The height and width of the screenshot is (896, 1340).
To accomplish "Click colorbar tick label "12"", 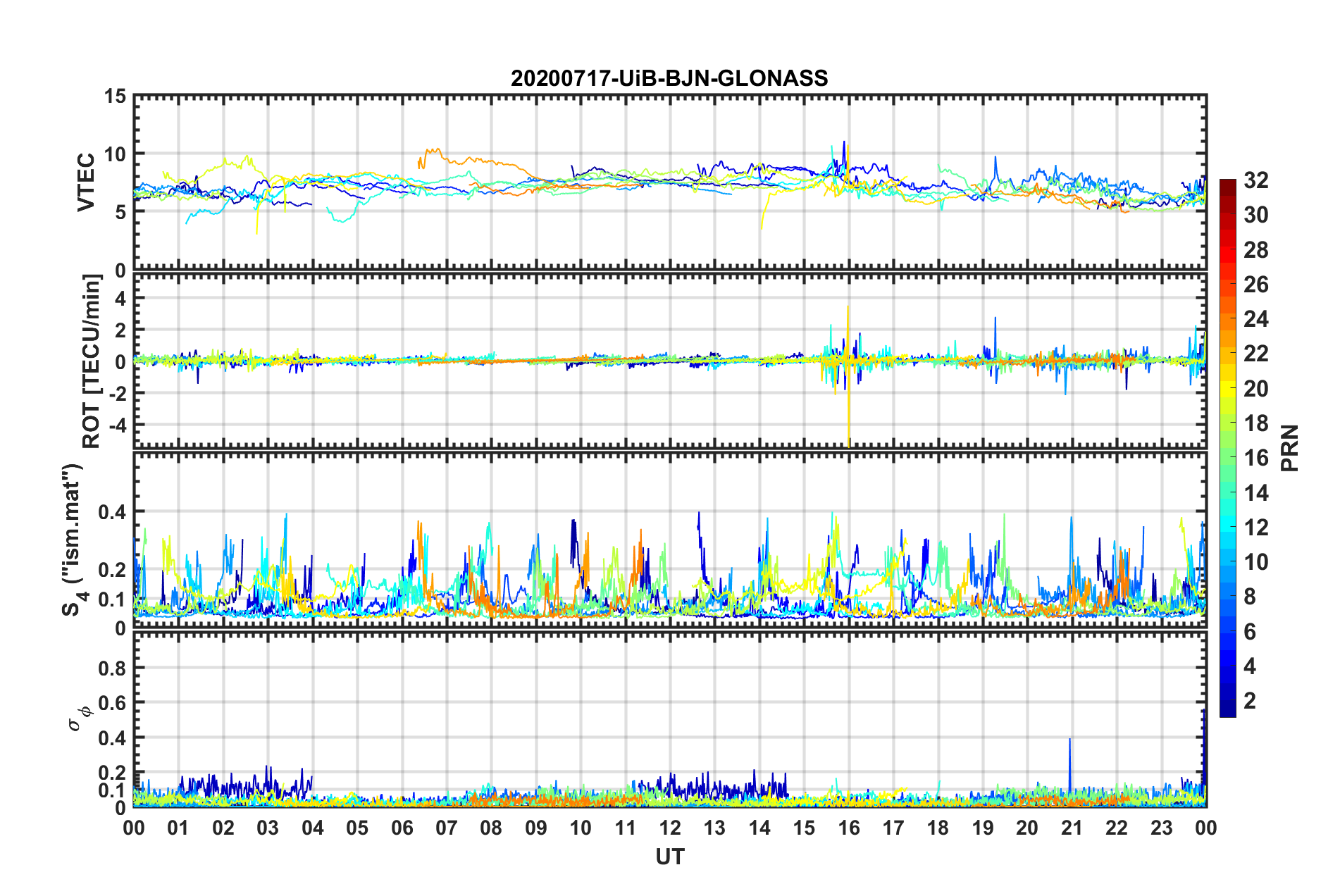I will (1256, 528).
